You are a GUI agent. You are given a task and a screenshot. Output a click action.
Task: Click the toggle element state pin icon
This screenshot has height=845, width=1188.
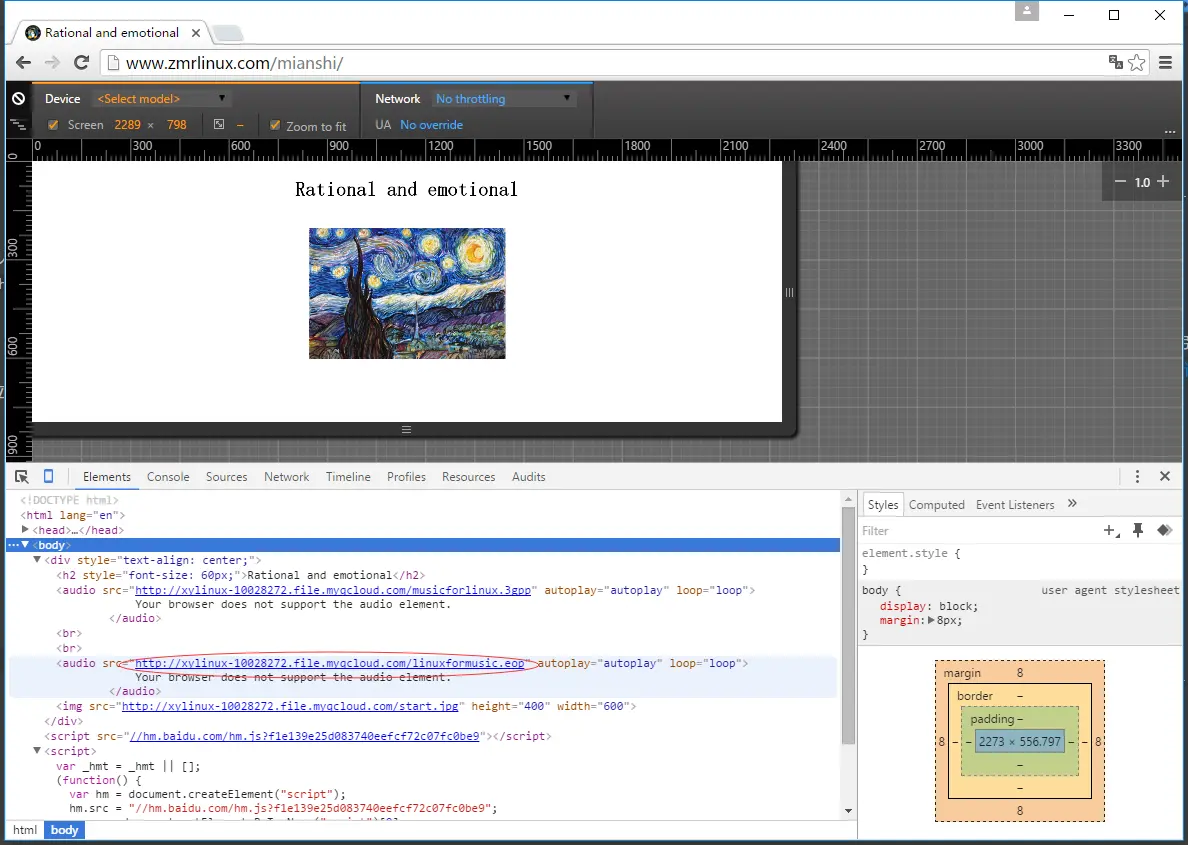(x=1138, y=530)
